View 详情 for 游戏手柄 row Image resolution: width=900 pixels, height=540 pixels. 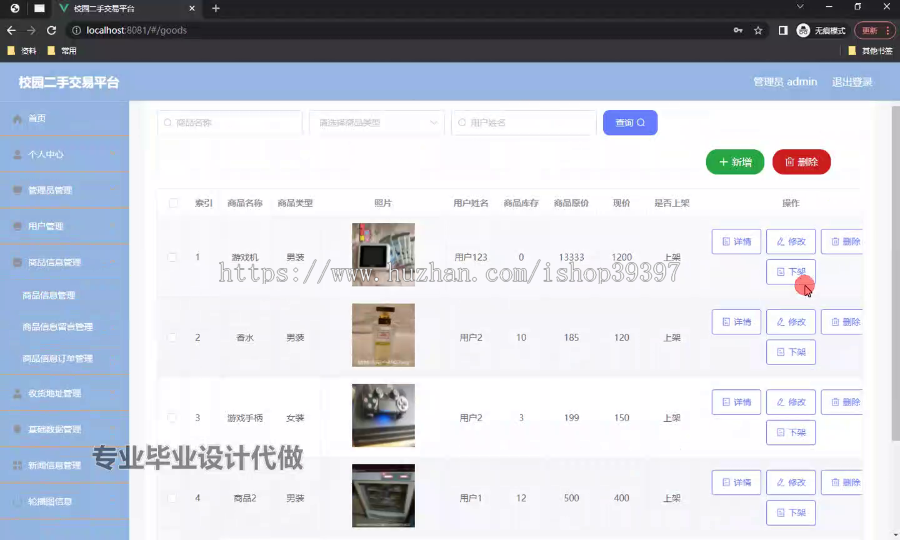736,402
